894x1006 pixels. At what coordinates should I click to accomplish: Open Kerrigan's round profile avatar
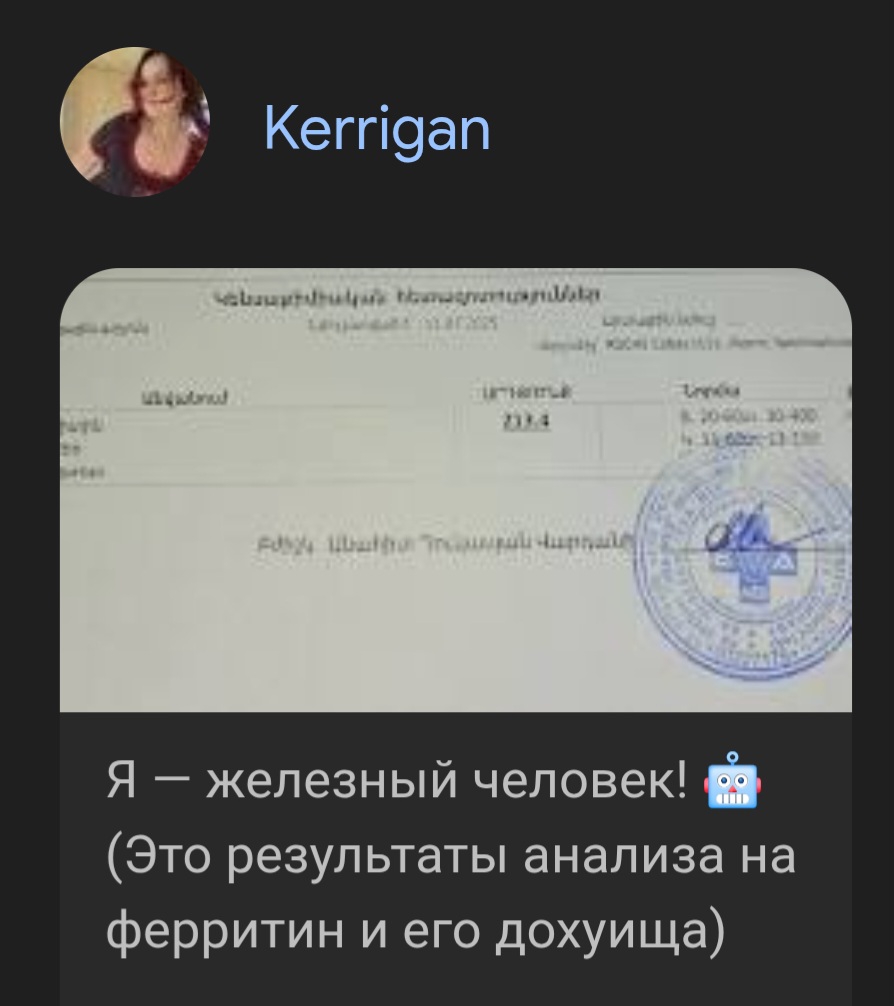tap(135, 121)
